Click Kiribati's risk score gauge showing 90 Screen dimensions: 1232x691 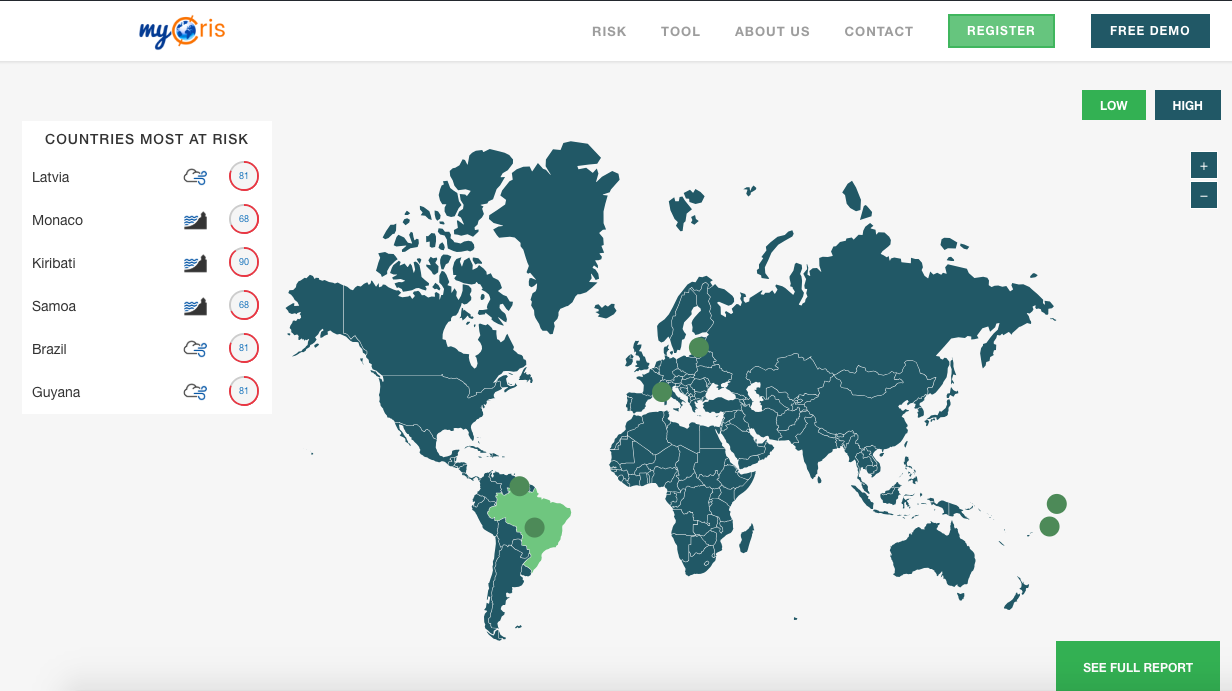pyautogui.click(x=243, y=263)
